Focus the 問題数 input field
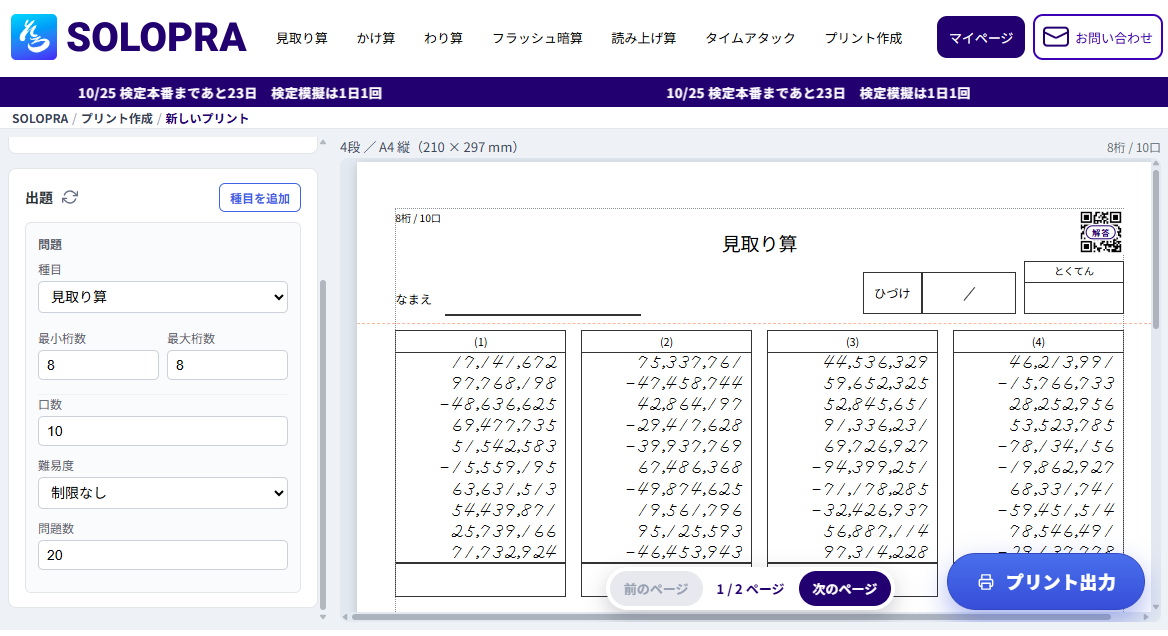Screen dimensions: 1168x636 tap(163, 555)
